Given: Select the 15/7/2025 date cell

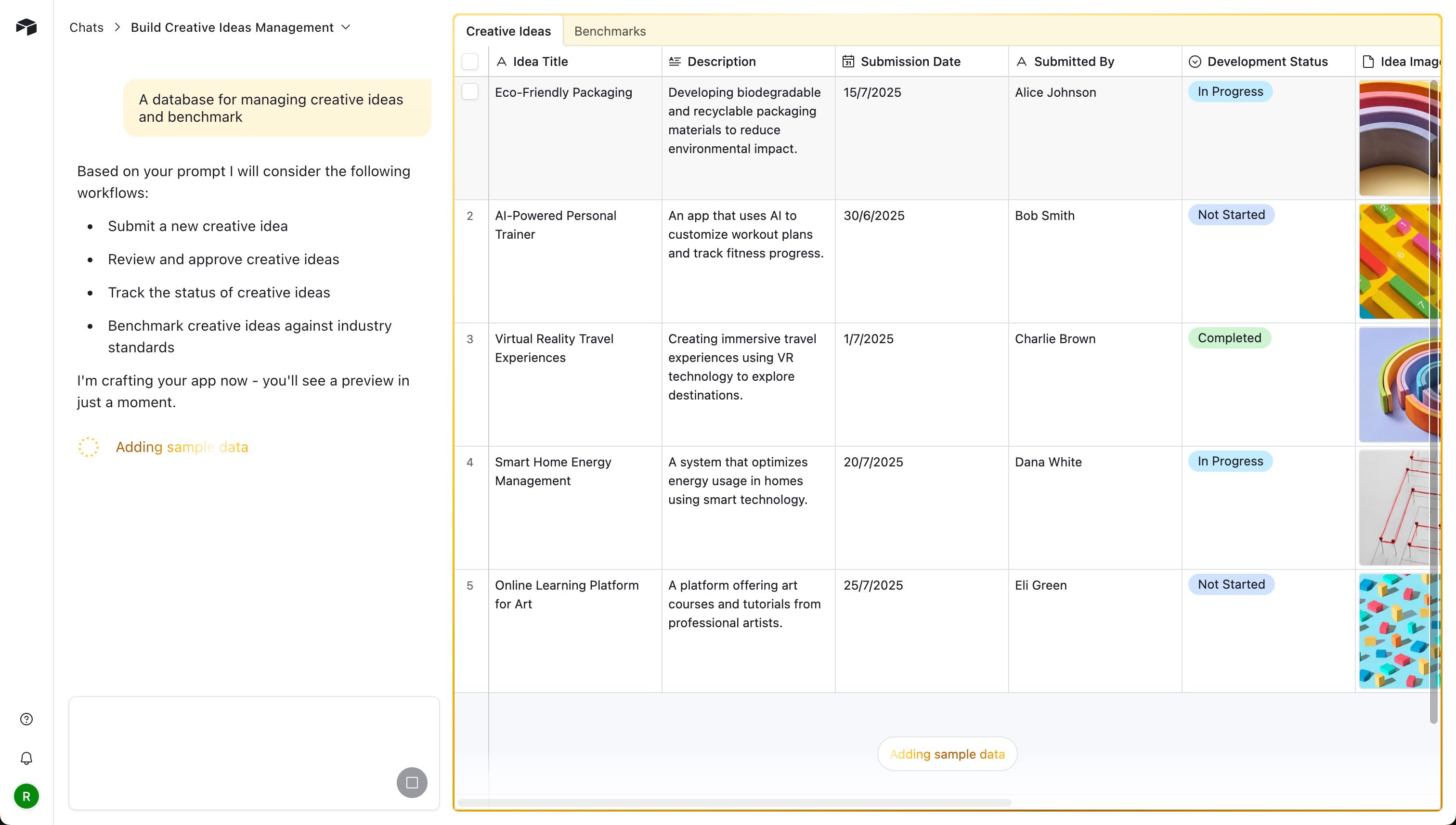Looking at the screenshot, I should pyautogui.click(x=922, y=138).
